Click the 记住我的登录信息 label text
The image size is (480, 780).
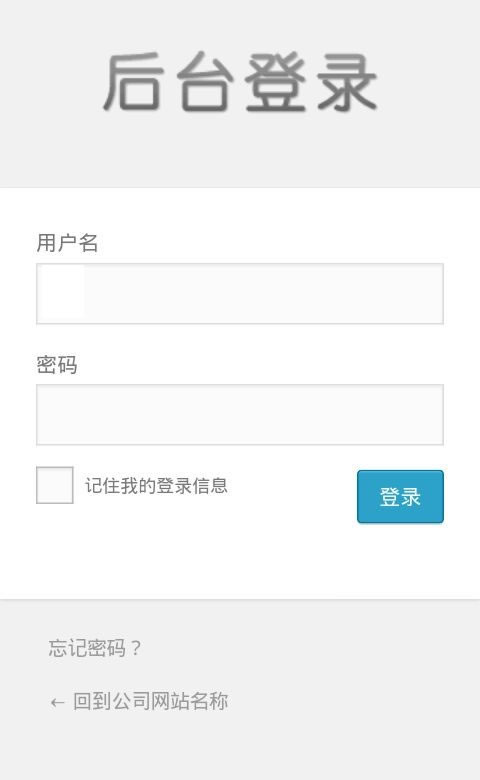point(156,486)
